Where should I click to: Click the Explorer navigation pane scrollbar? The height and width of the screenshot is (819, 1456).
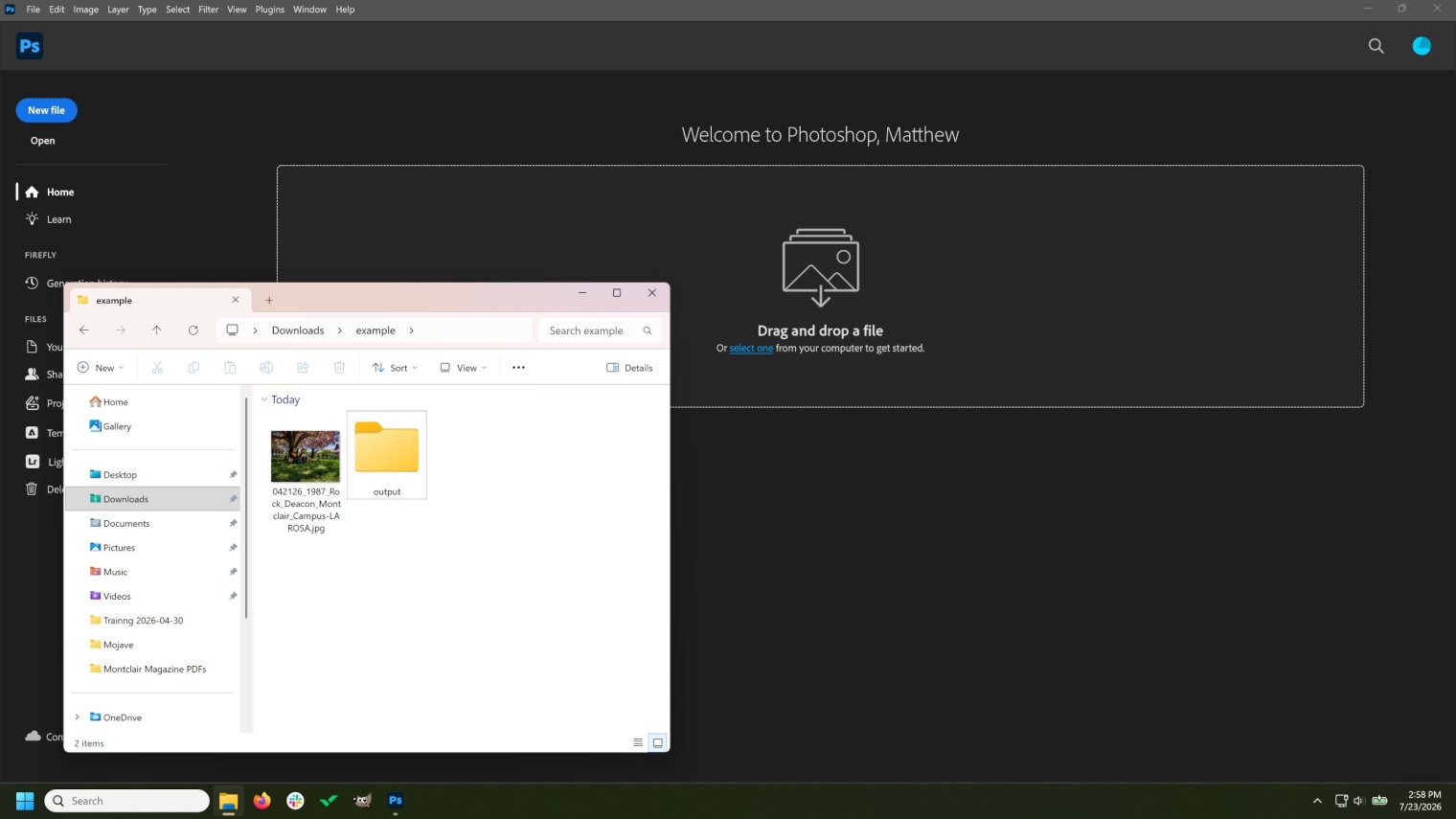pos(246,508)
